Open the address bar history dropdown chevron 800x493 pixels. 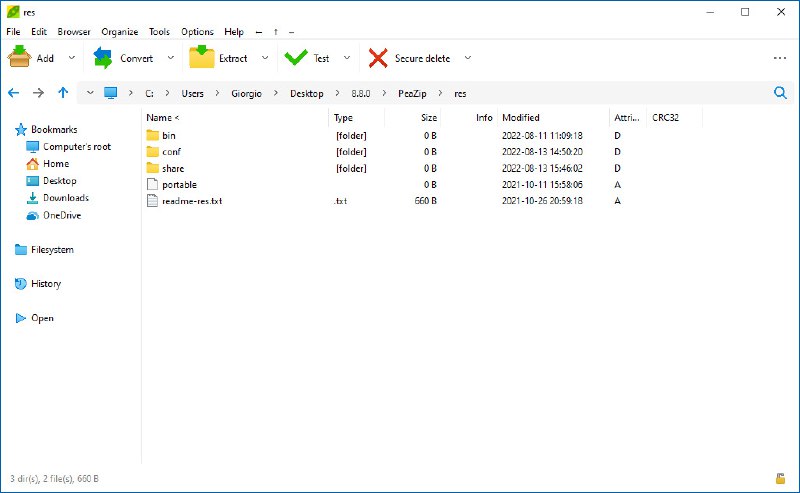click(x=90, y=93)
